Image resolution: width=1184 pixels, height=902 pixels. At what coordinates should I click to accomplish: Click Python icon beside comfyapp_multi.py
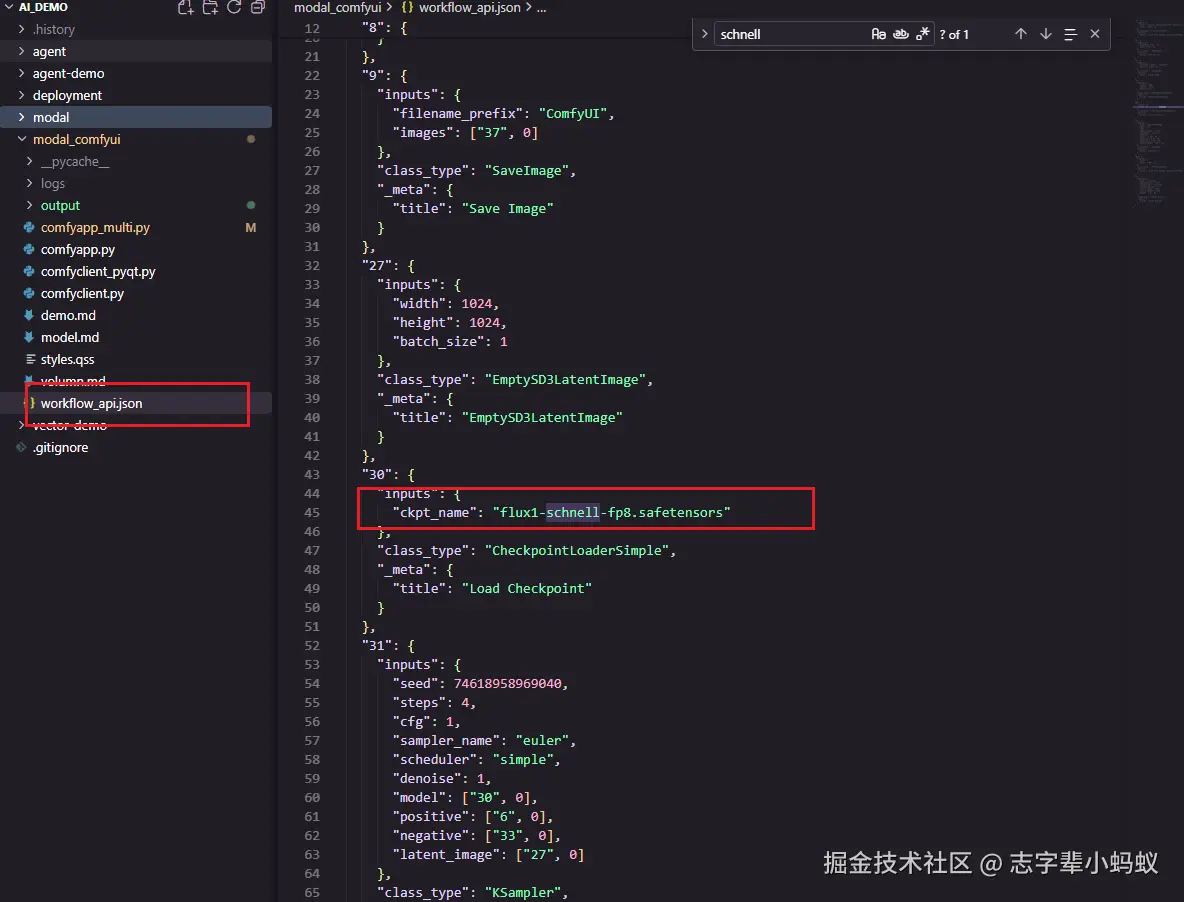[x=29, y=227]
